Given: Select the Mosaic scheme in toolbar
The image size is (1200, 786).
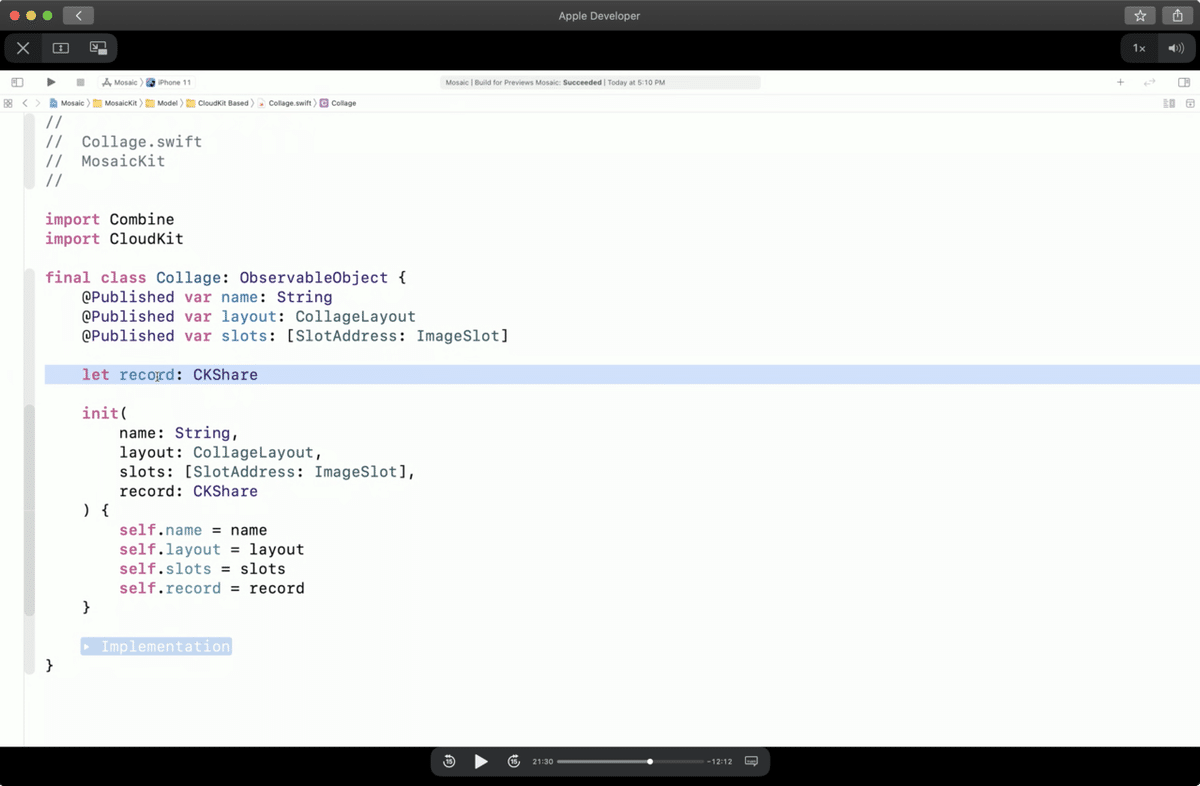Looking at the screenshot, I should point(120,83).
